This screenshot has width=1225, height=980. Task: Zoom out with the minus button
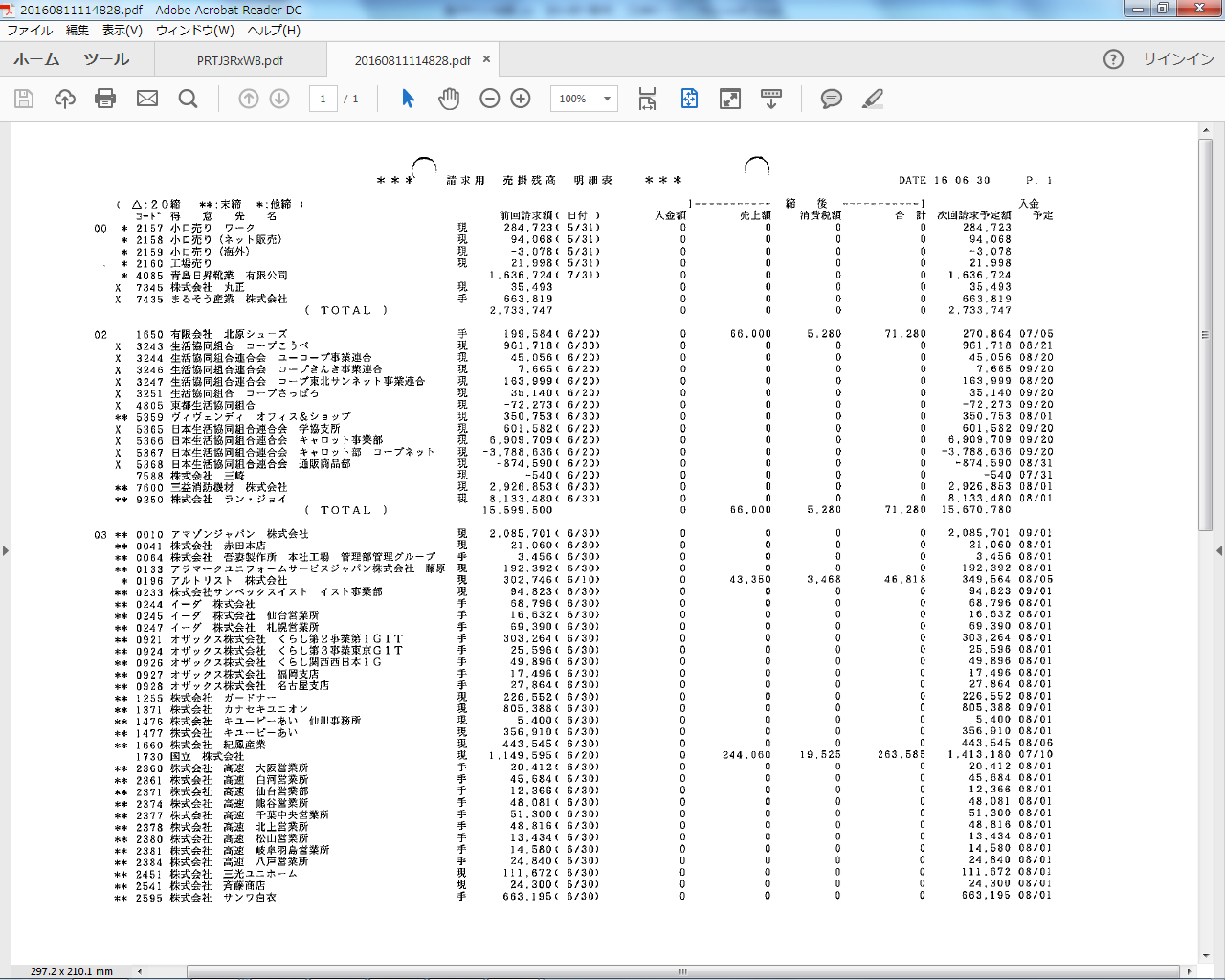pyautogui.click(x=490, y=99)
